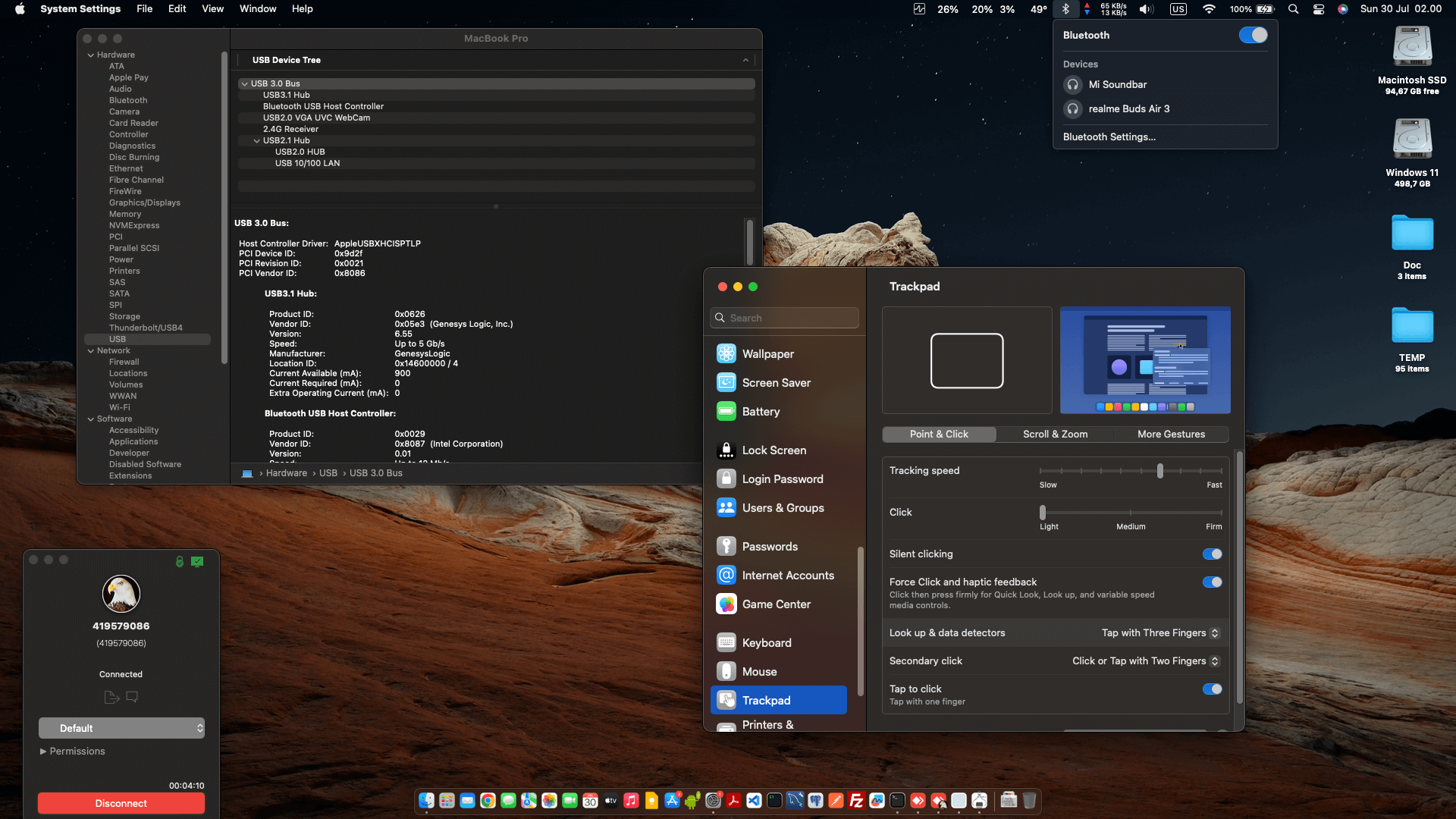Open Mouse settings pane

coord(779,671)
